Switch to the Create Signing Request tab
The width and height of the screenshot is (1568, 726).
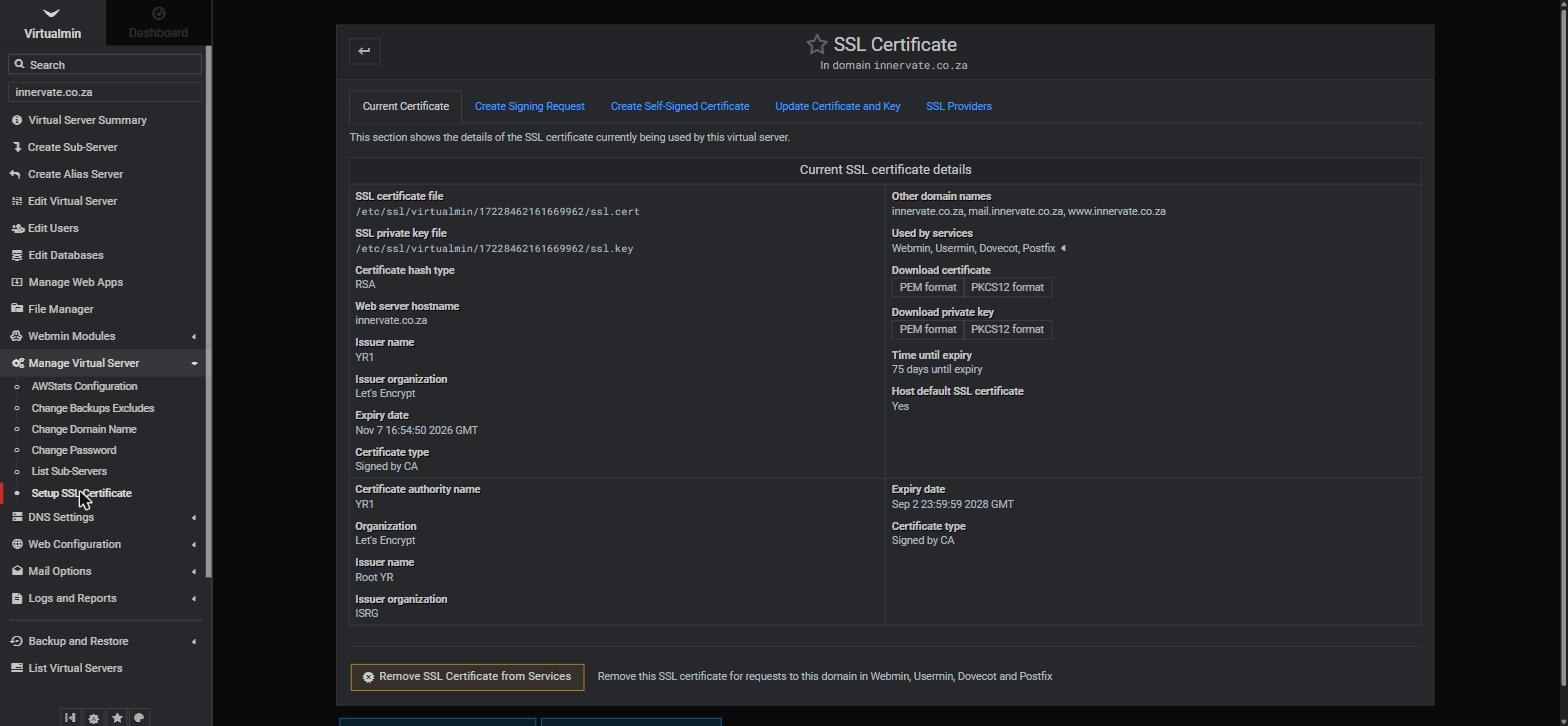pos(529,106)
